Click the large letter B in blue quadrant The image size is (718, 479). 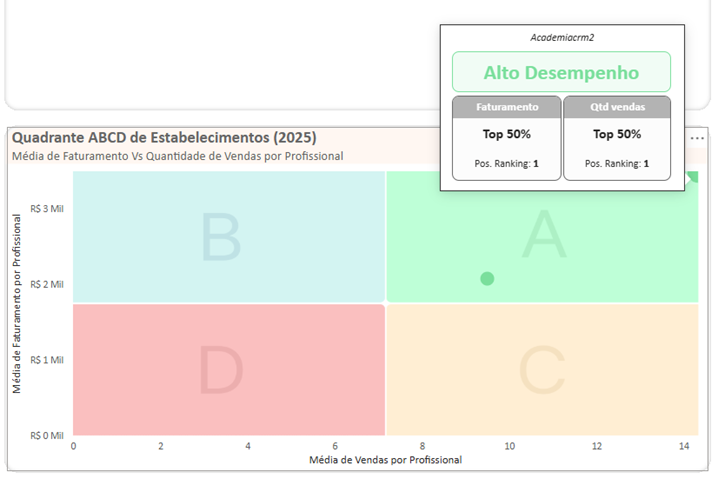221,239
